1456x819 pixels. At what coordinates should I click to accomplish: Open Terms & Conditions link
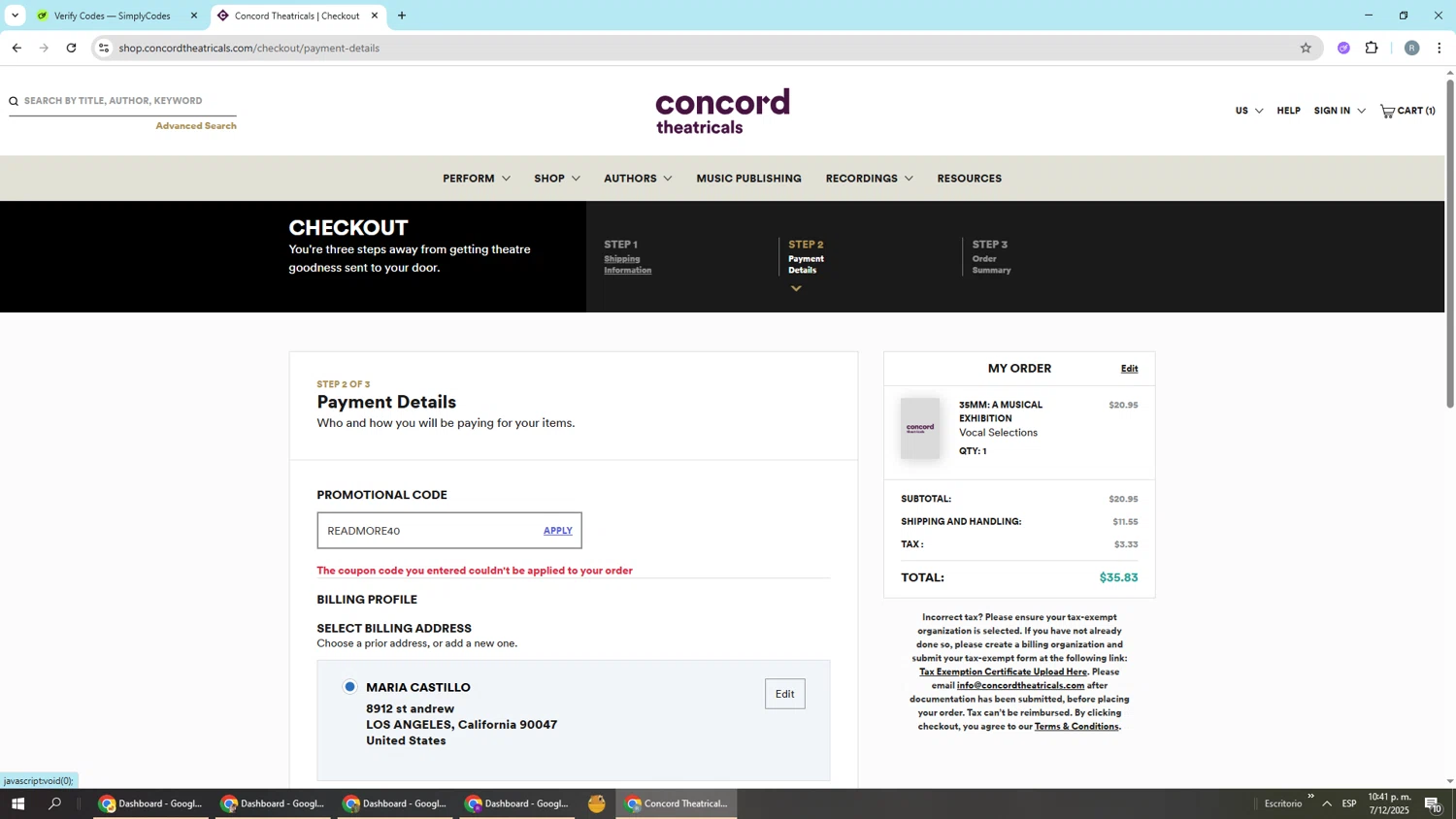1076,726
